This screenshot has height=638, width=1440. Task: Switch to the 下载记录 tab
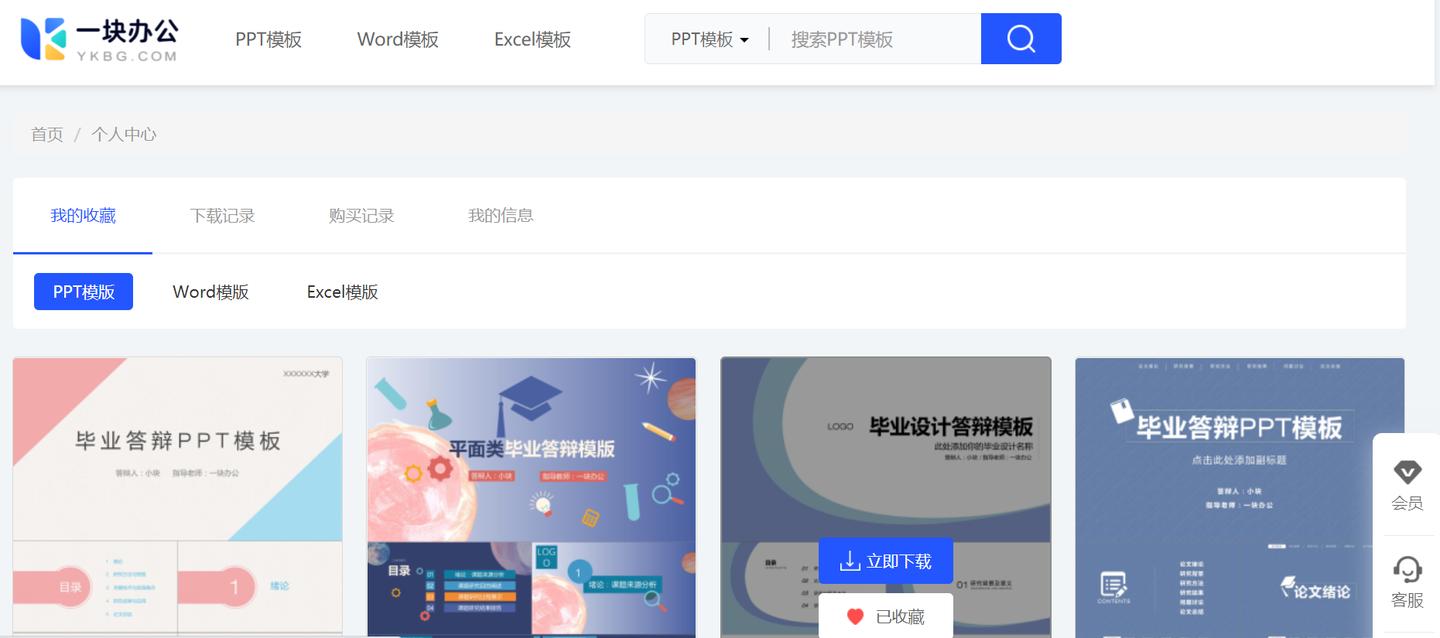click(222, 215)
